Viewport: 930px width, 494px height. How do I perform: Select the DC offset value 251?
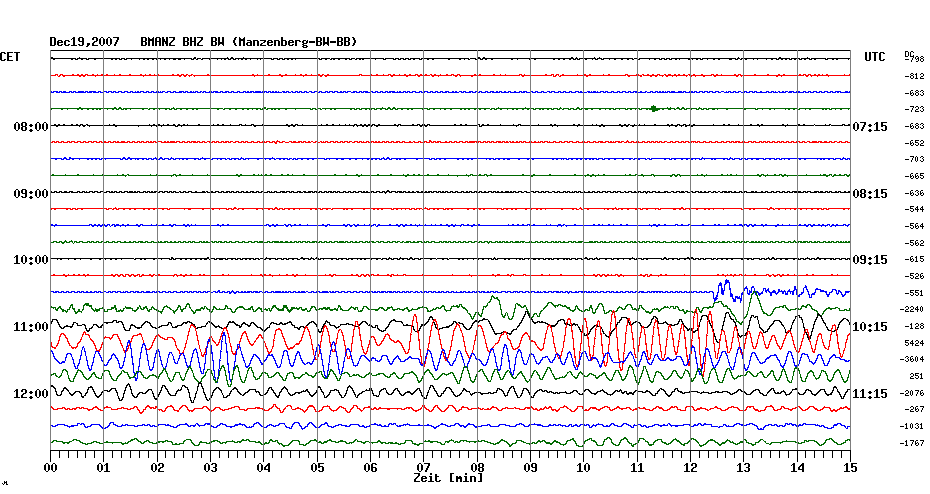point(916,377)
